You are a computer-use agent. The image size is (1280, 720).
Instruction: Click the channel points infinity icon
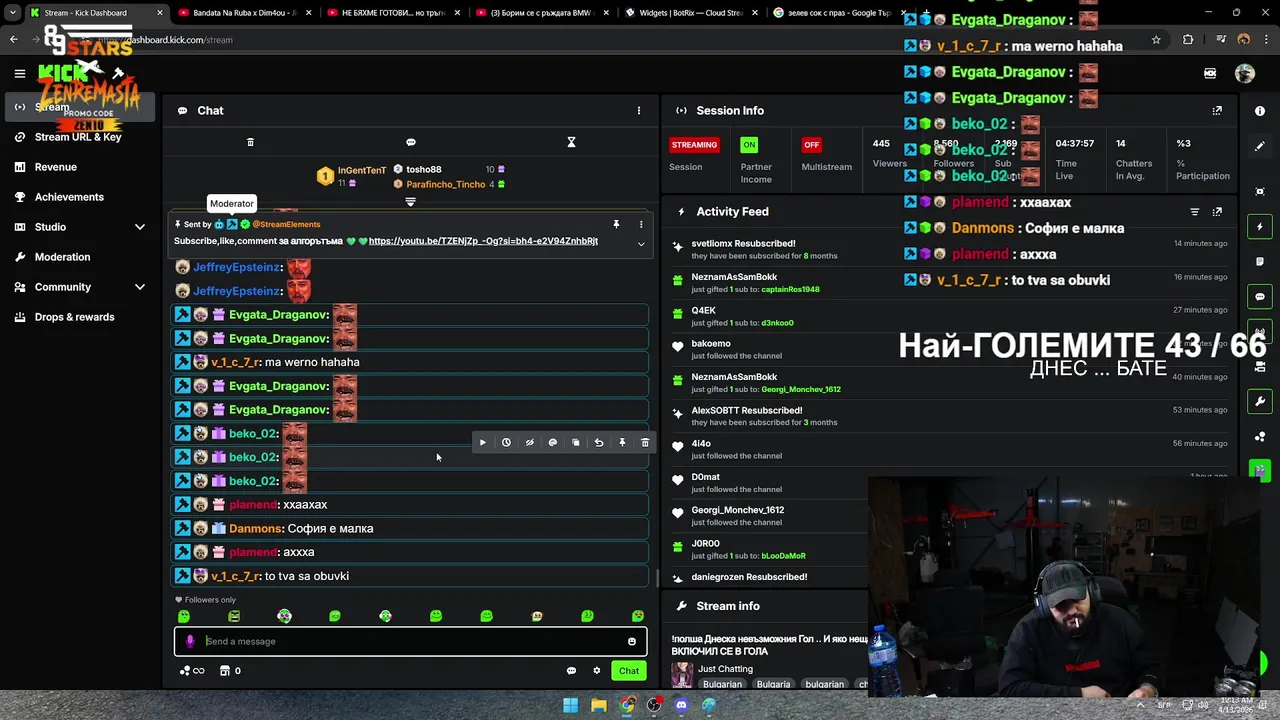point(192,671)
